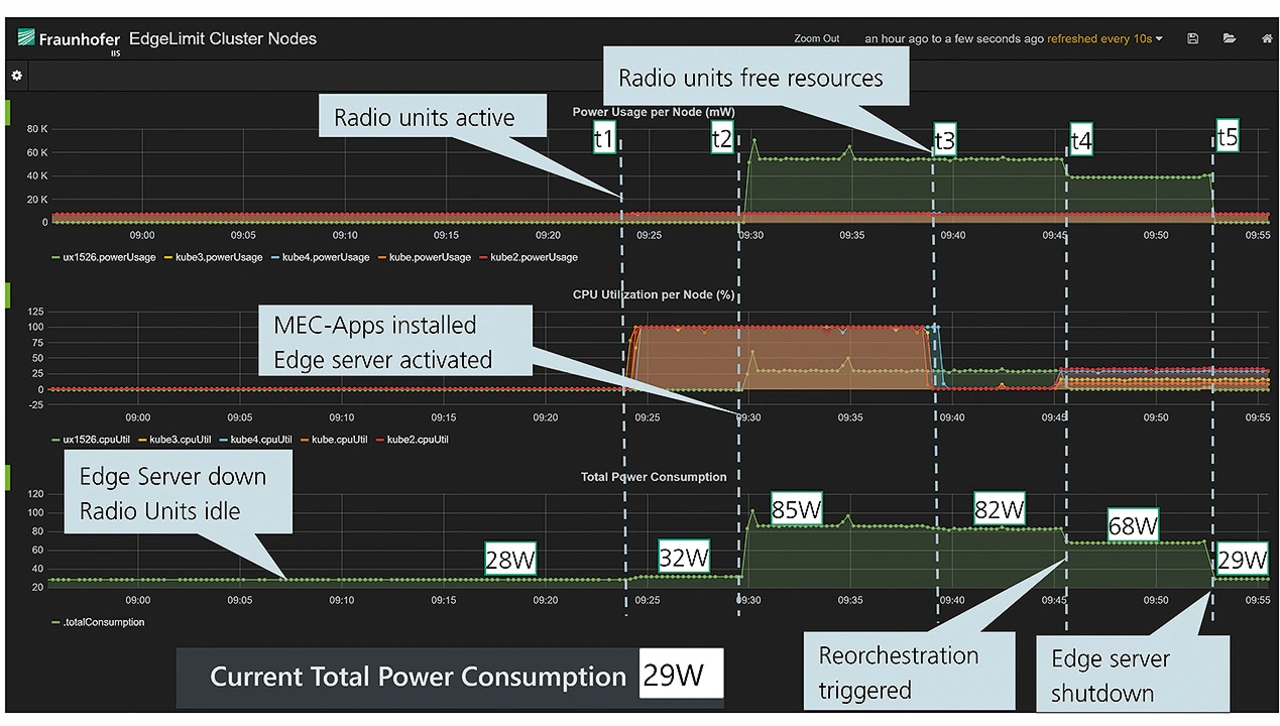Screen dimensions: 1280x726
Task: Click green row handle beside Total Power Consumption
Action: click(x=8, y=477)
